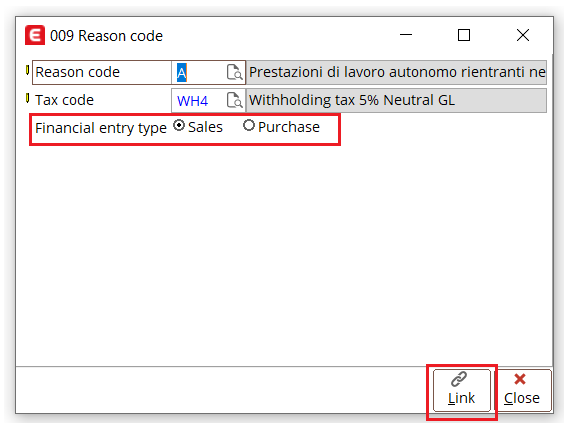The image size is (568, 424).
Task: Focus the Tax code field containing WH4
Action: pos(199,100)
